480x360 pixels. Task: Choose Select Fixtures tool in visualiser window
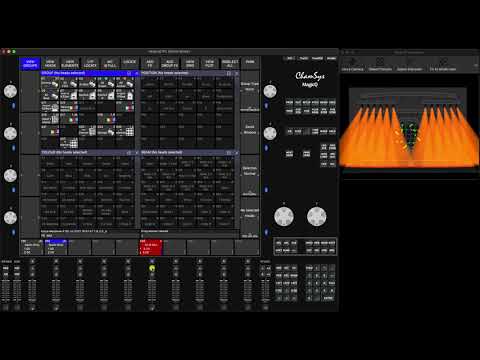(380, 64)
